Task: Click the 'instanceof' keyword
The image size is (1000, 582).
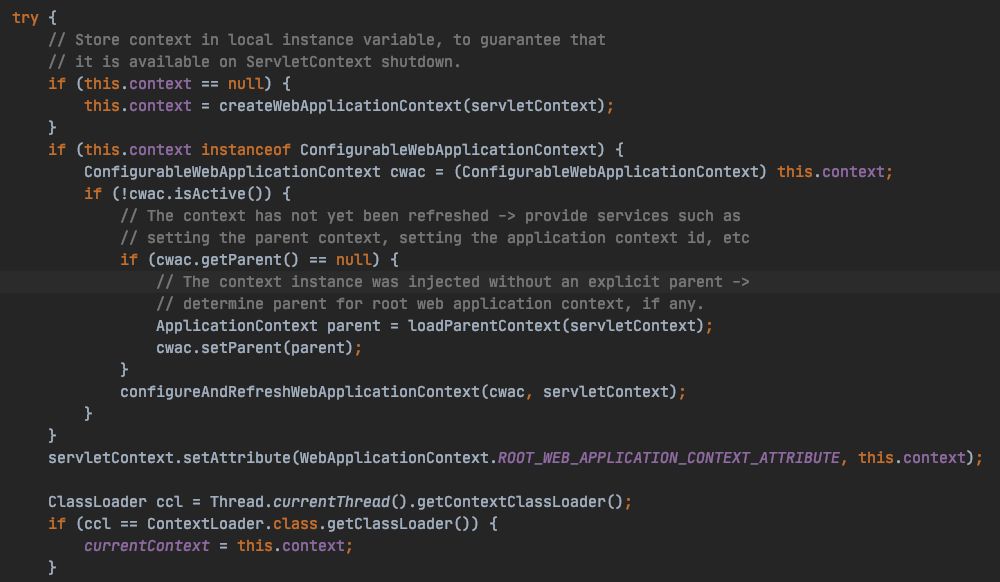Action: click(x=246, y=150)
